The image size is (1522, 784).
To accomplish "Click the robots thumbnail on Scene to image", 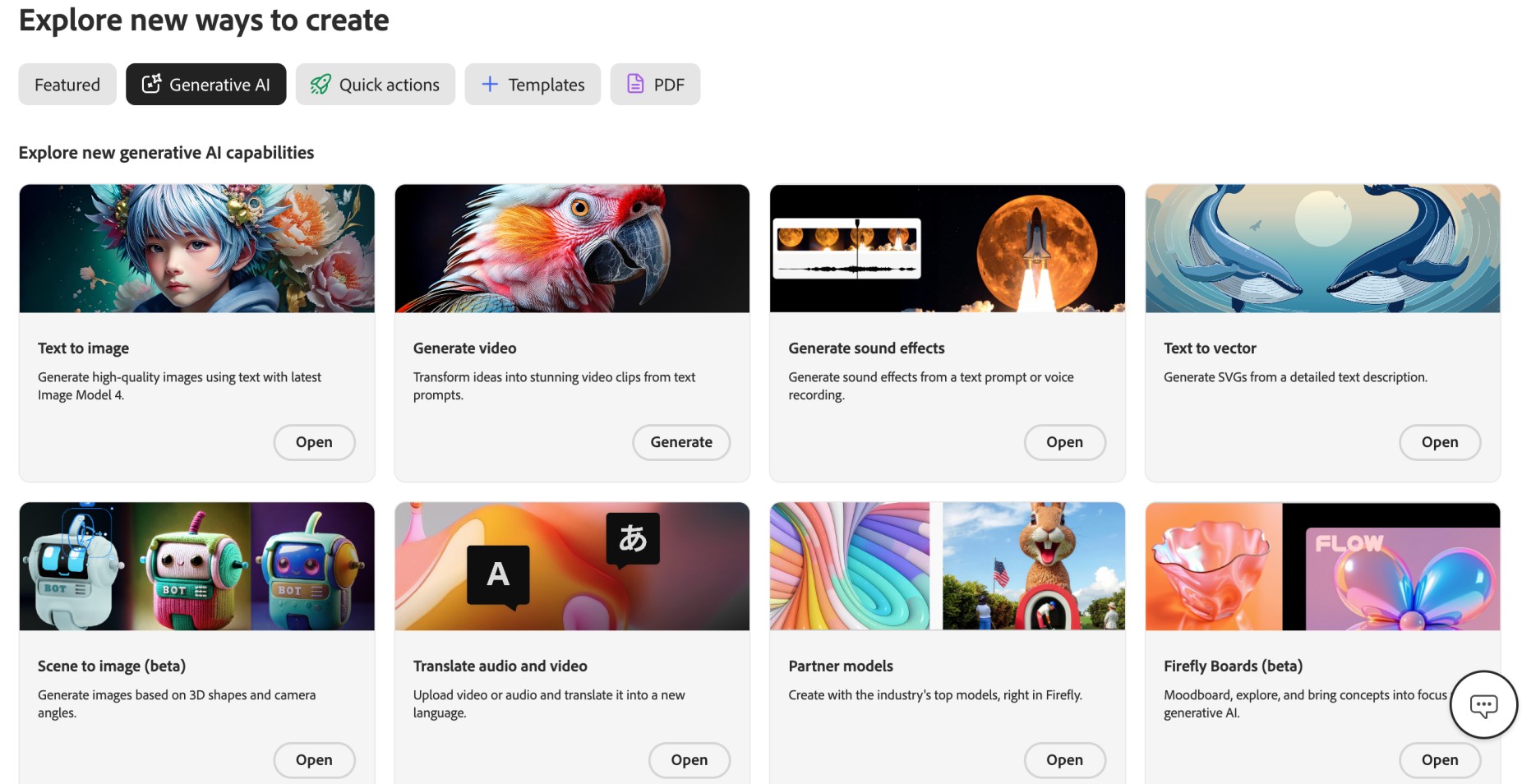I will point(197,566).
